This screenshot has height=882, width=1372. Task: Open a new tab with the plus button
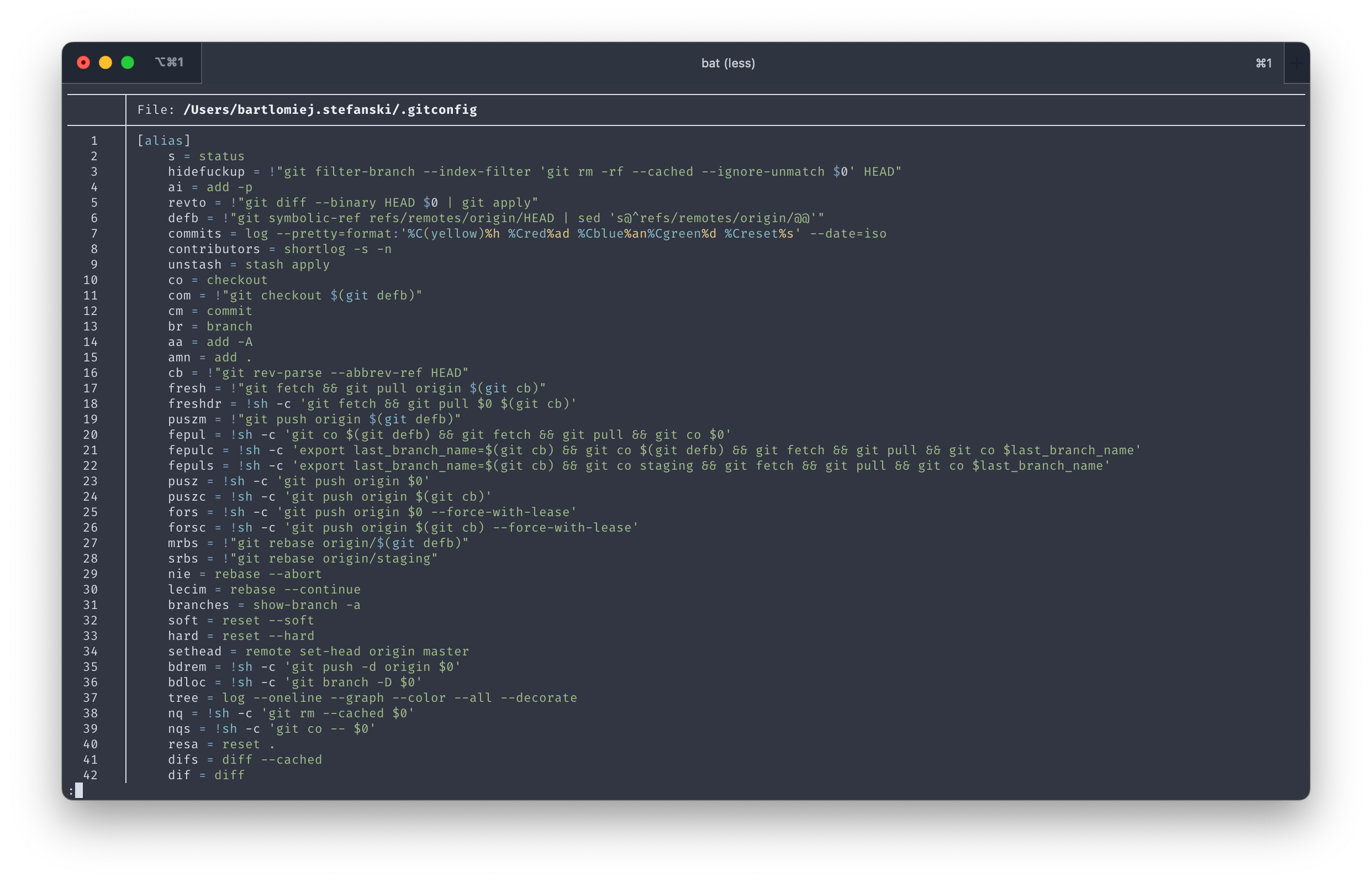pos(1297,63)
